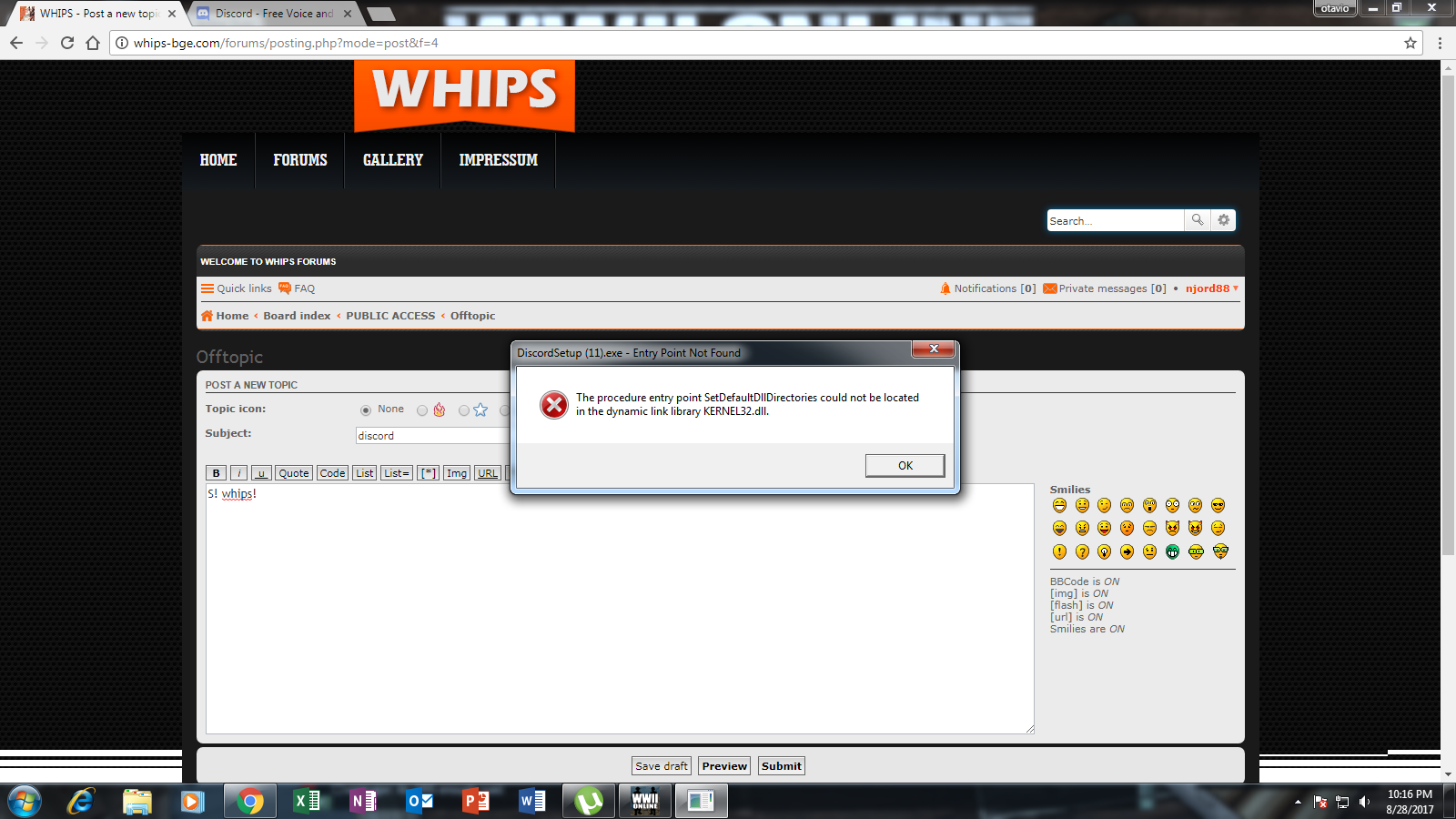1456x819 pixels.
Task: Insert the exclamation mark smiley
Action: click(1059, 551)
